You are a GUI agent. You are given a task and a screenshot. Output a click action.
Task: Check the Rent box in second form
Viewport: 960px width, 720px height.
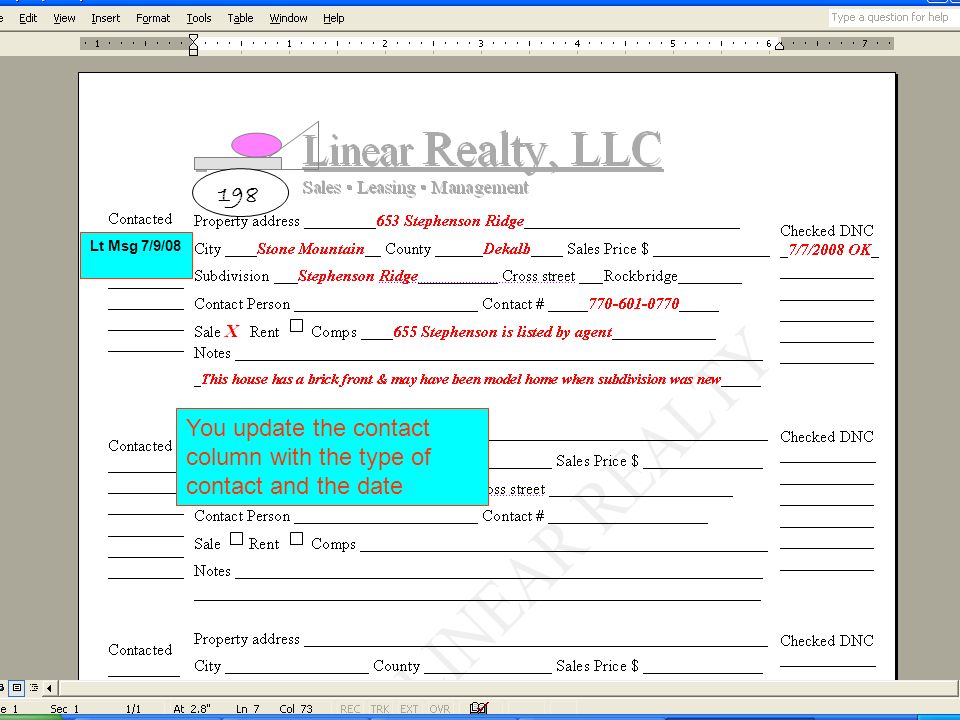pyautogui.click(x=296, y=539)
